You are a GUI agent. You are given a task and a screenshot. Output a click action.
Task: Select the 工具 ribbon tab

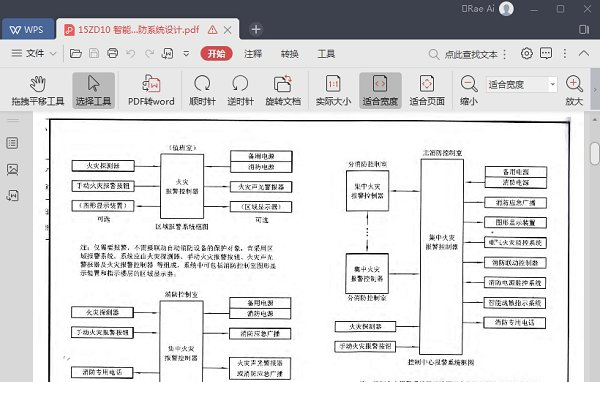tap(326, 54)
